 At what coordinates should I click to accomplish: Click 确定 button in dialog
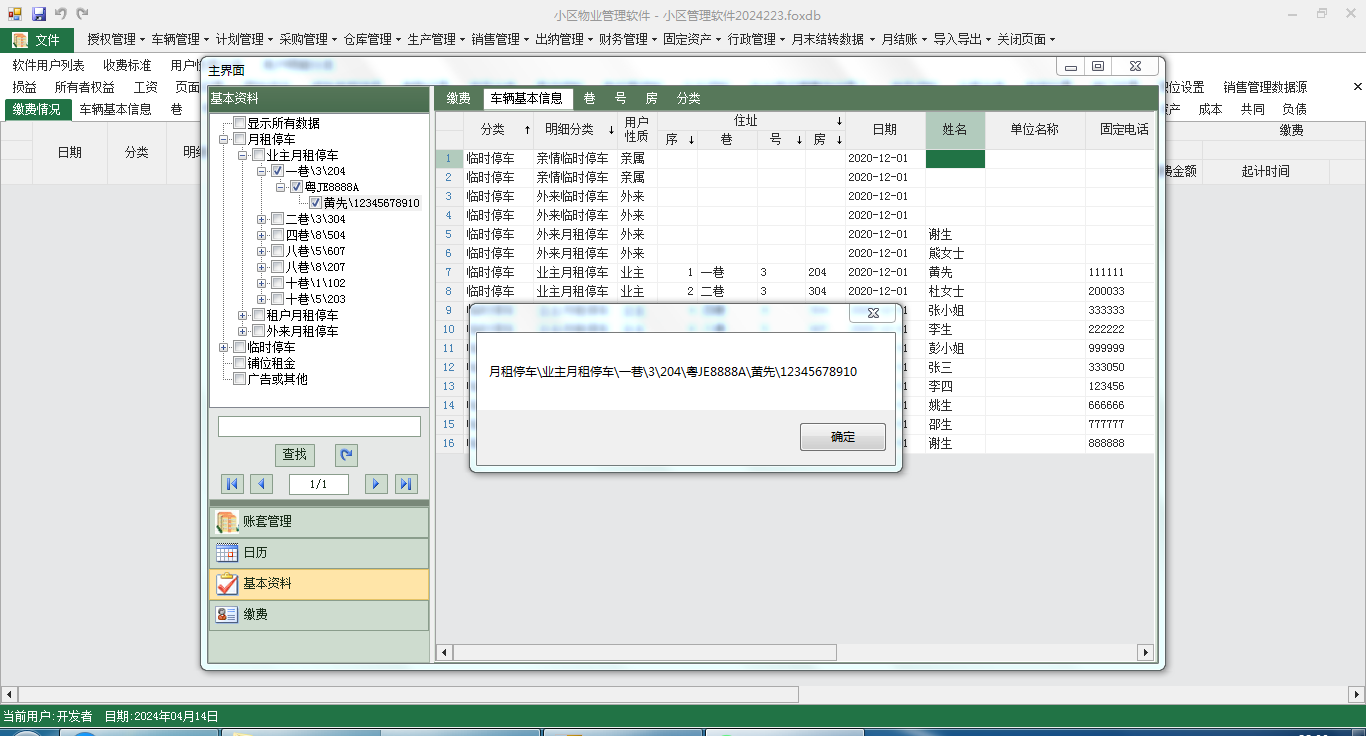(x=843, y=437)
